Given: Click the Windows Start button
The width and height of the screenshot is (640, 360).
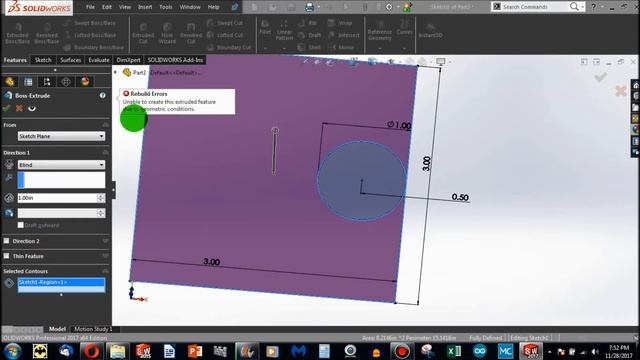Looking at the screenshot, I should [13, 351].
